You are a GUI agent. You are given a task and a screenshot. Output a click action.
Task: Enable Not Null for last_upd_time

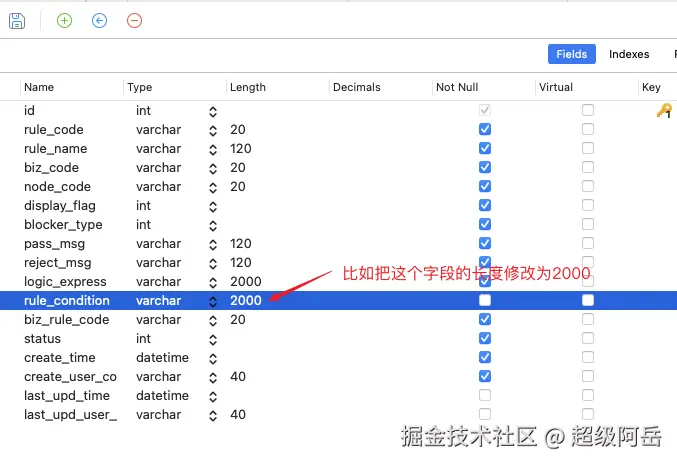(x=485, y=395)
